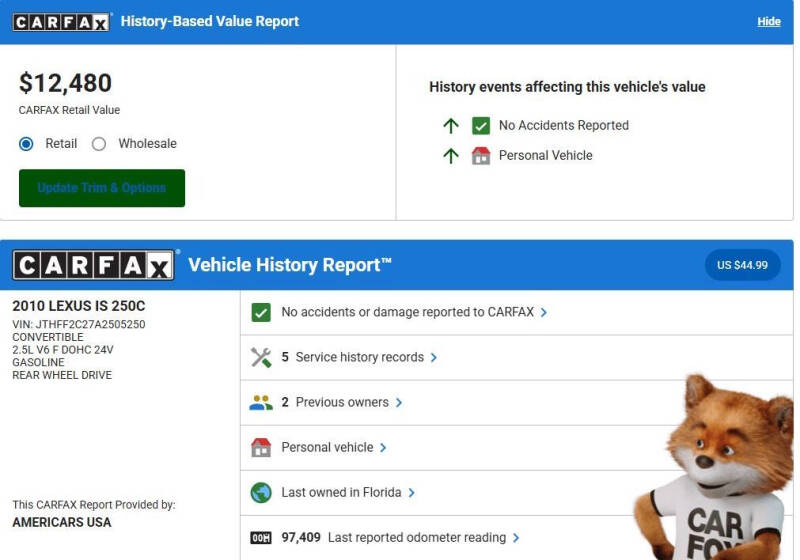This screenshot has width=800, height=560.
Task: Click the green checkmark beside No Accidents Reported
Action: [x=481, y=126]
